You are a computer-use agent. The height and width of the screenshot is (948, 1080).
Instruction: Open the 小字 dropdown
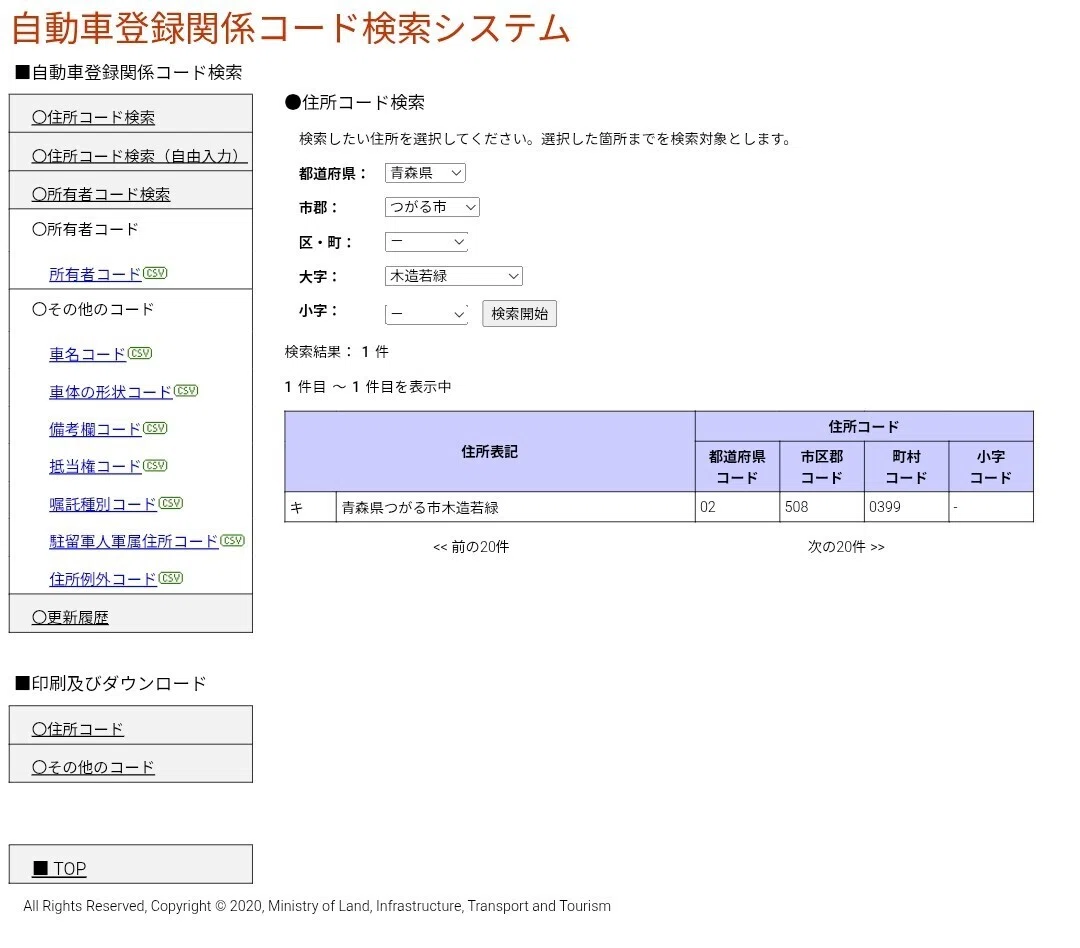pyautogui.click(x=426, y=314)
